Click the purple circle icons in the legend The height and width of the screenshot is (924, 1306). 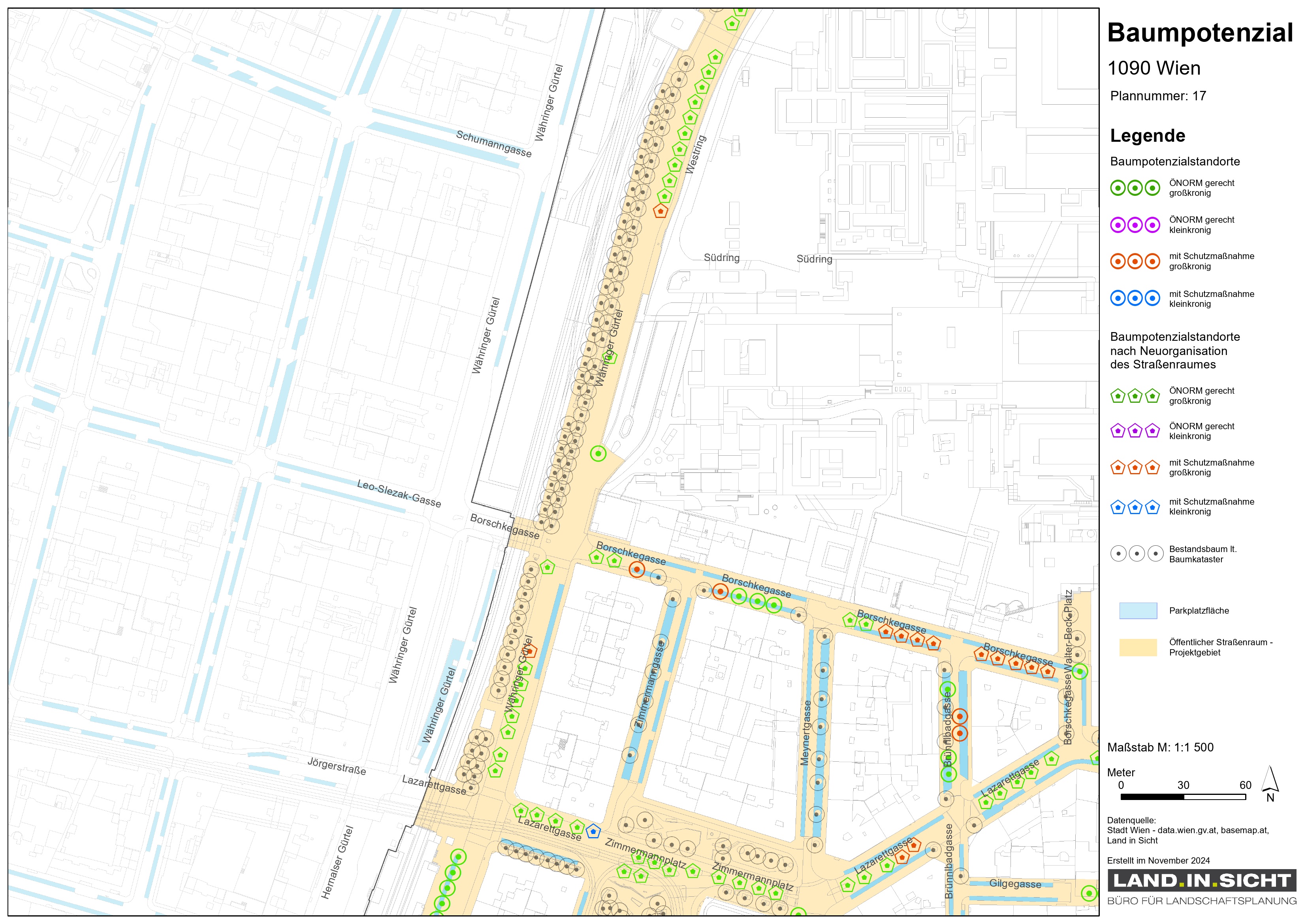click(1135, 225)
